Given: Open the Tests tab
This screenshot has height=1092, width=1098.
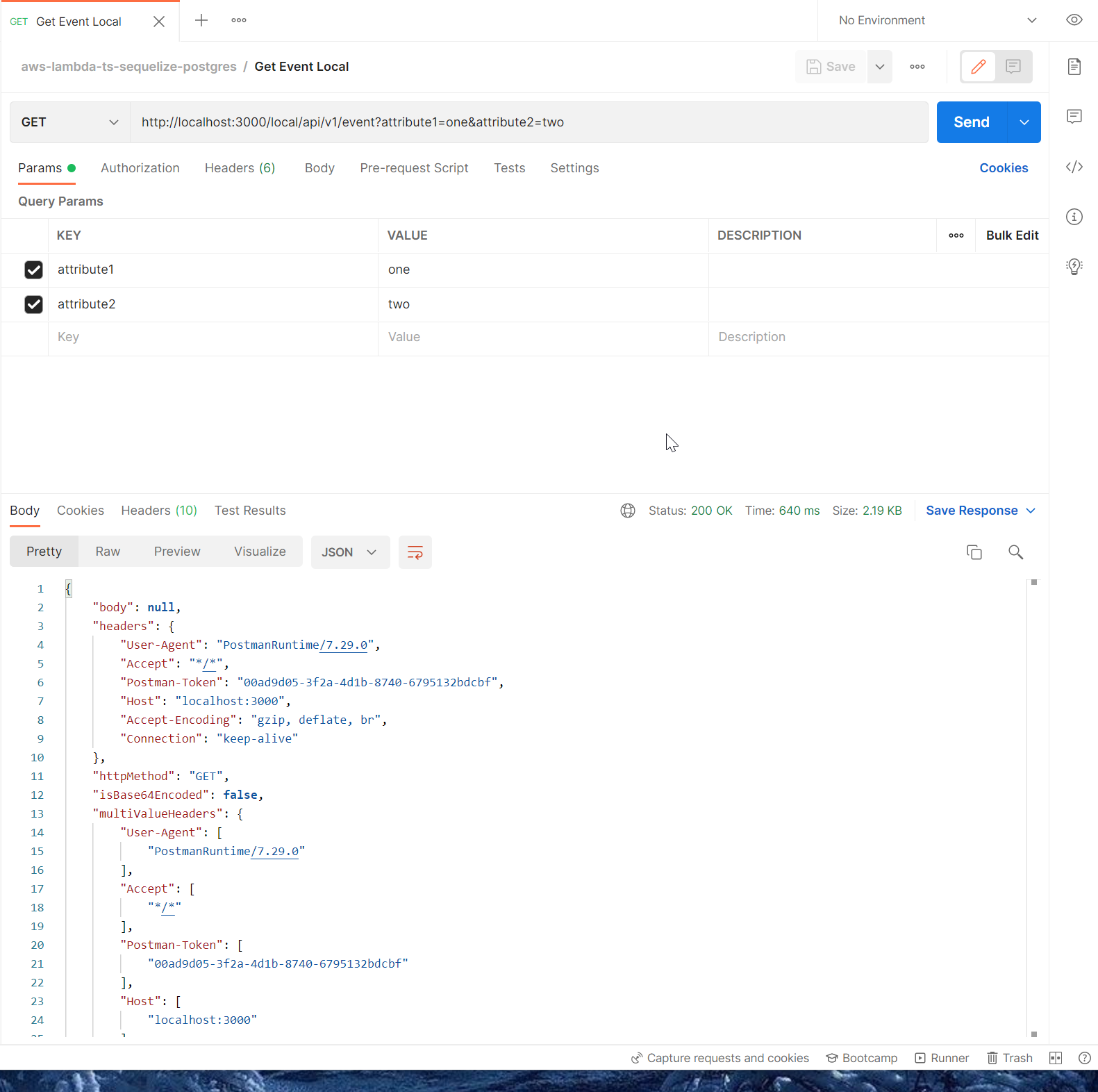Looking at the screenshot, I should [x=510, y=168].
